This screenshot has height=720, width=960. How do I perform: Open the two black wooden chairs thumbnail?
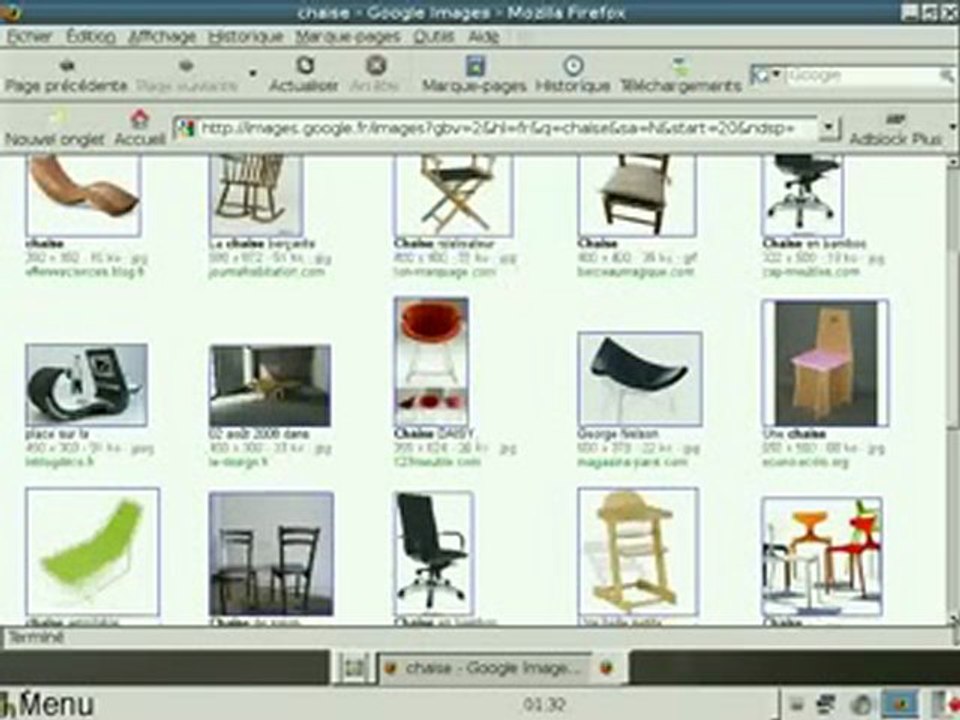271,554
